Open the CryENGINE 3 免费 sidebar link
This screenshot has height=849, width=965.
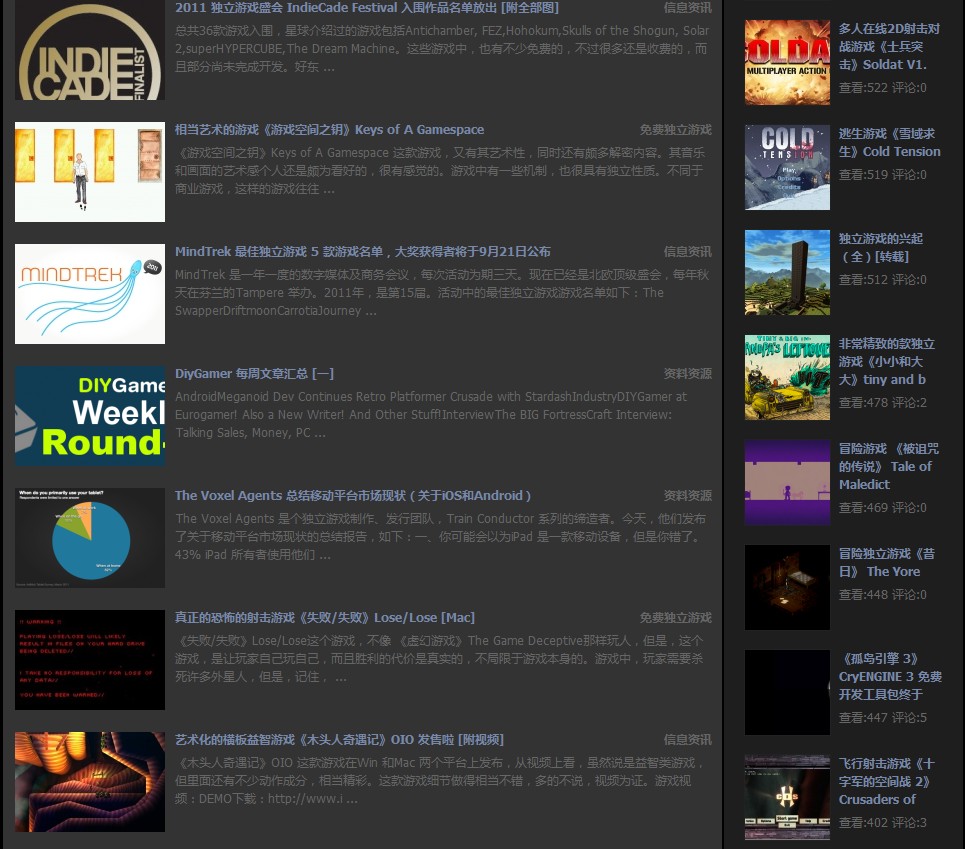tap(890, 677)
